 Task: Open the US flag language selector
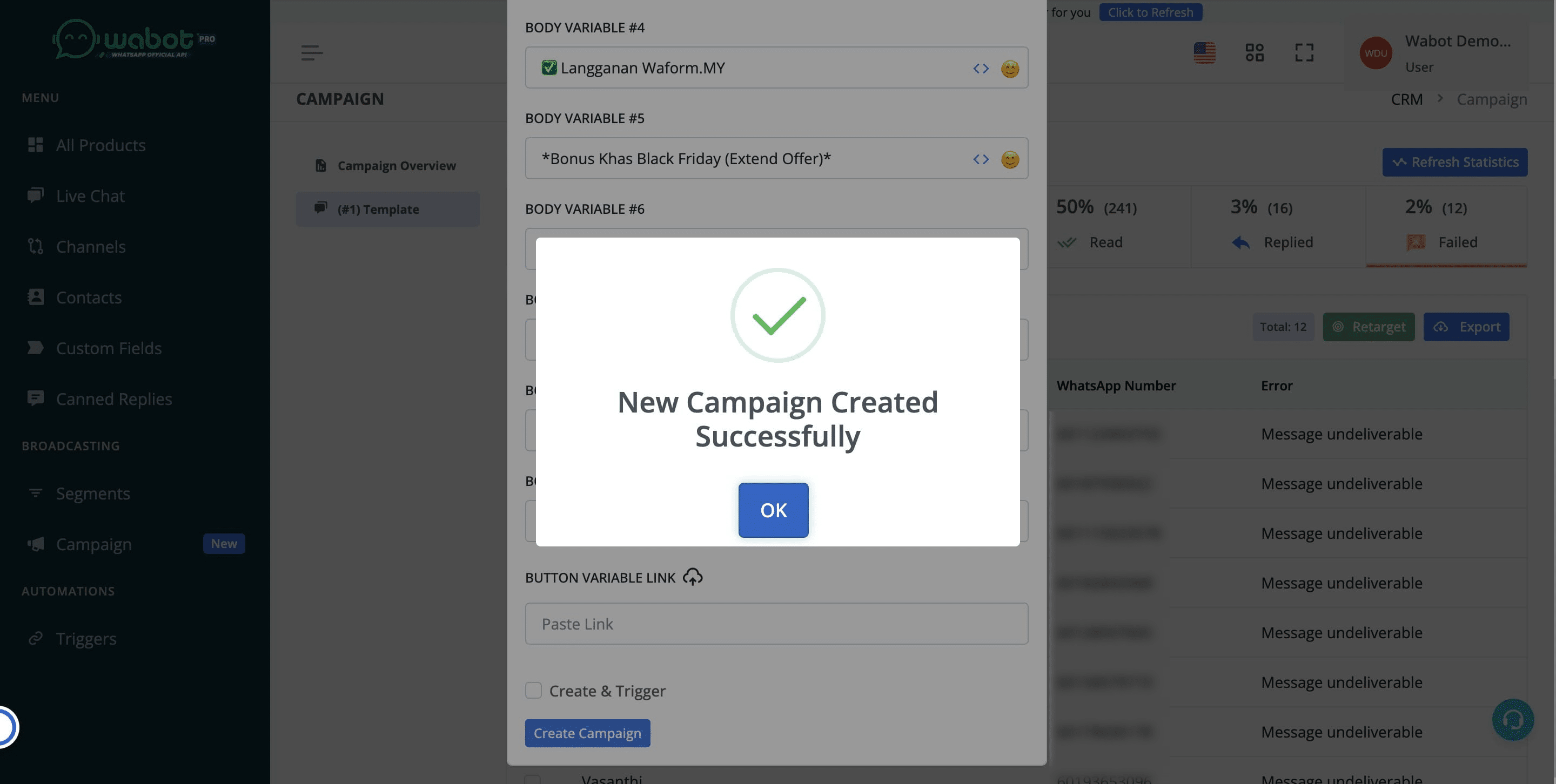tap(1204, 52)
